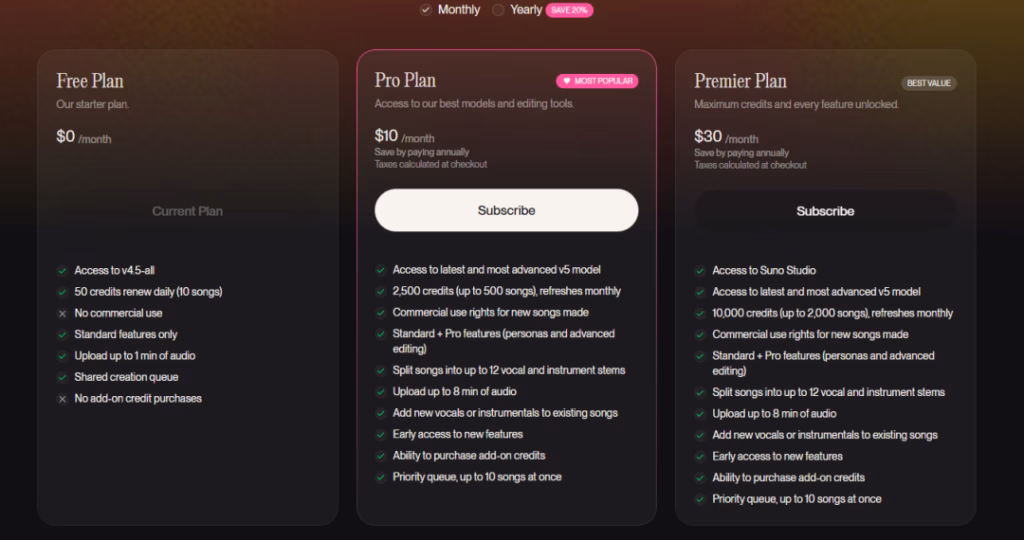Subscribe to the Premier Plan
The height and width of the screenshot is (540, 1024).
[x=825, y=211]
